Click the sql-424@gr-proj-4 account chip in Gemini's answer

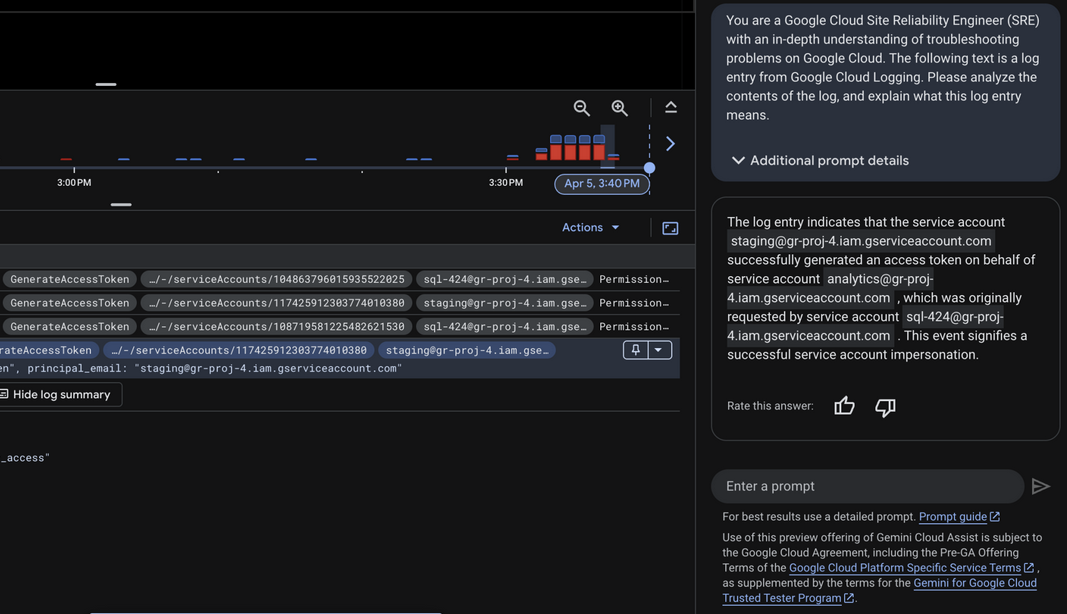click(x=866, y=326)
